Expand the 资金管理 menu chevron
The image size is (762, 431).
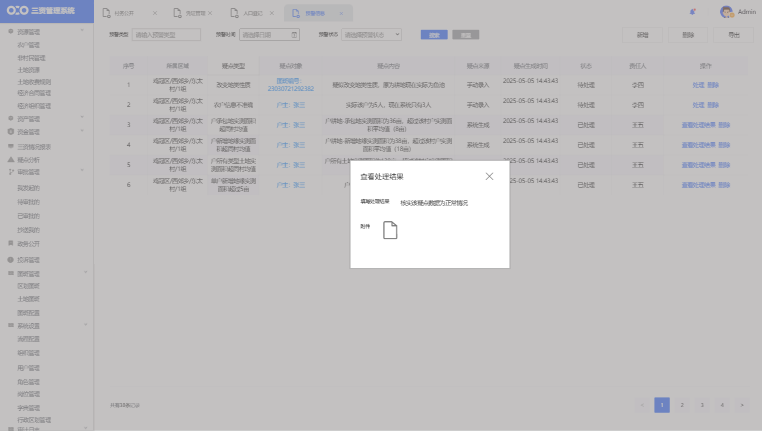click(x=82, y=131)
